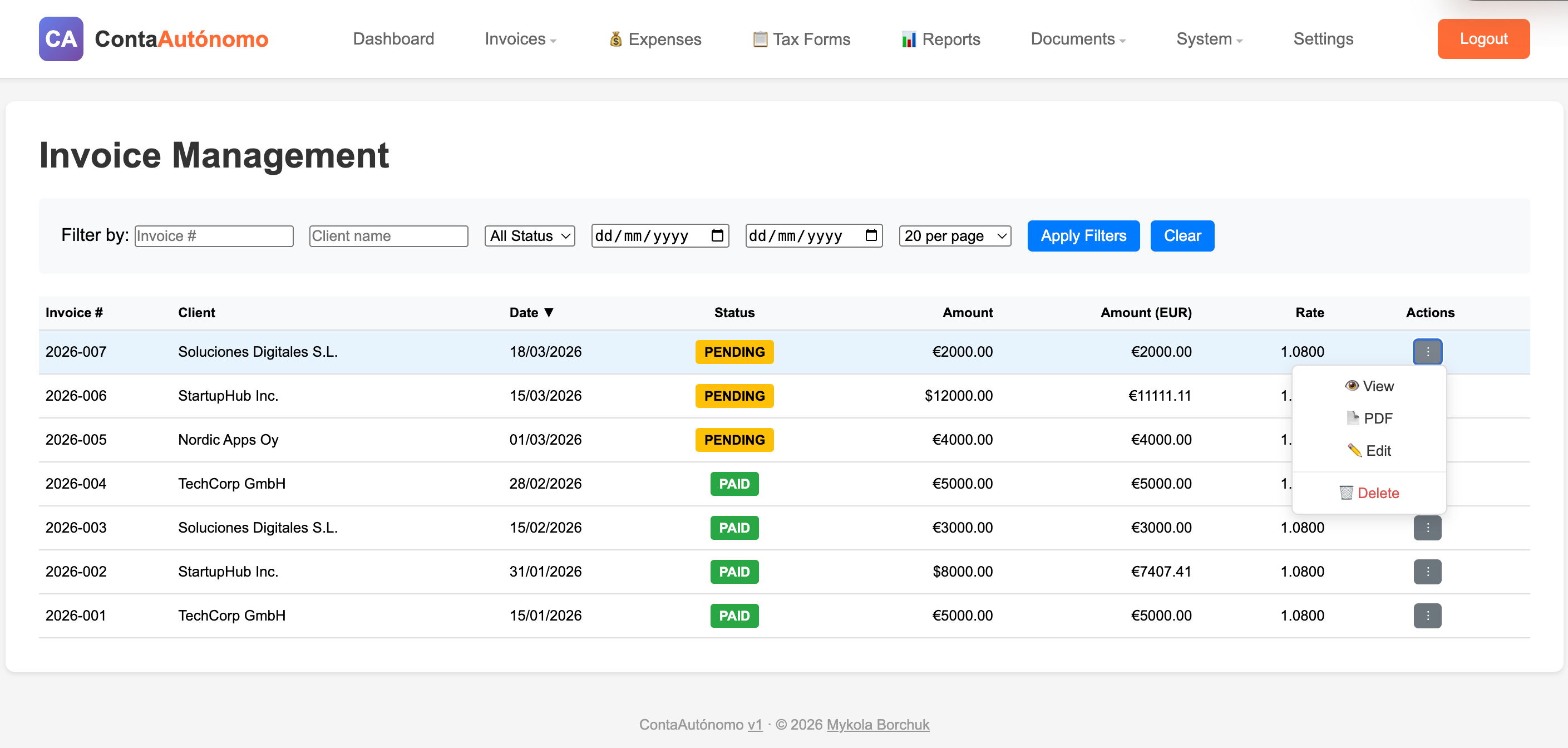Click the PENDING badge for invoice 2026-007

click(x=734, y=352)
